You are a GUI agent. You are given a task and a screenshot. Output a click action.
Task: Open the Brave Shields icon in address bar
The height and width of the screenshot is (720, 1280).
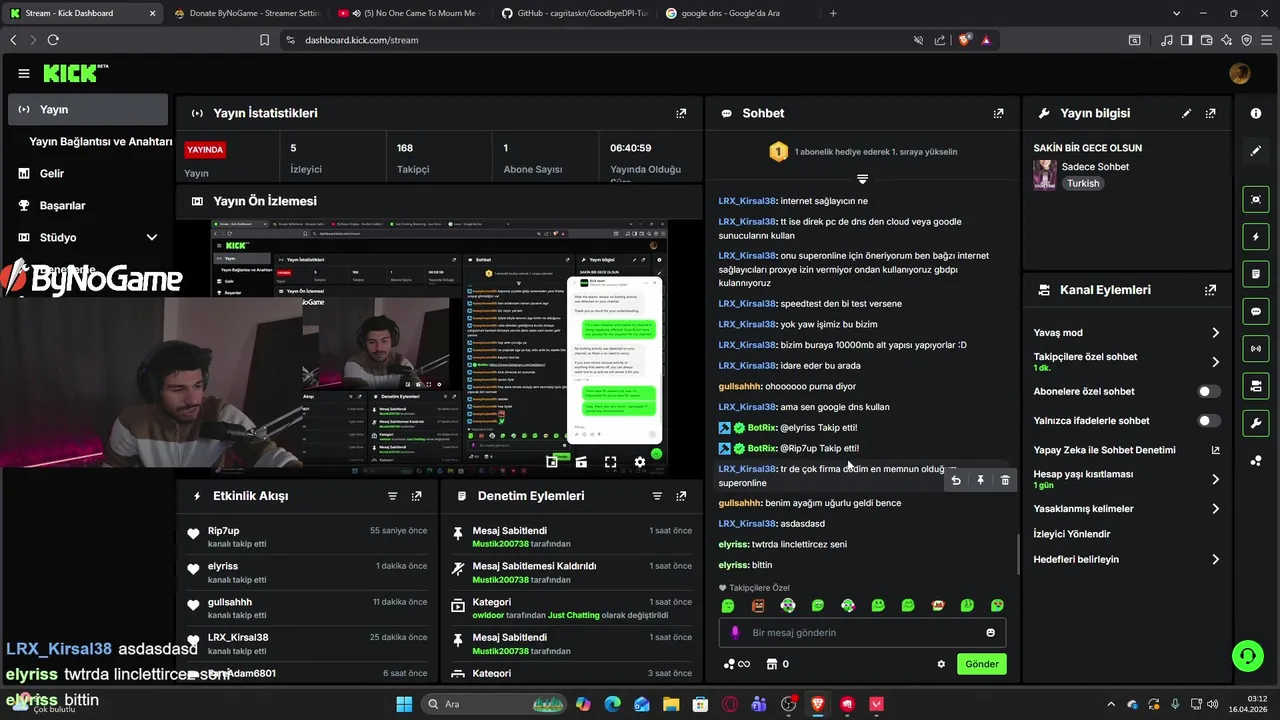point(965,40)
